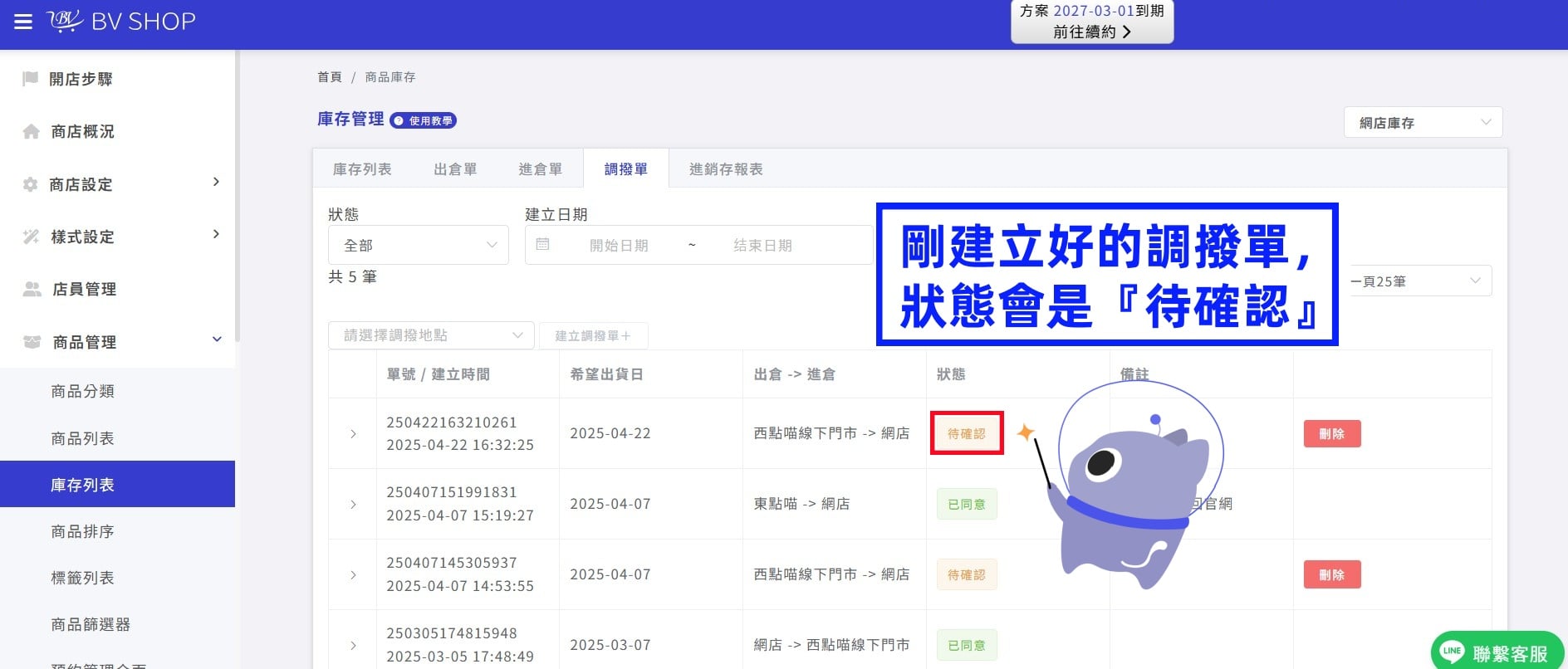Click the 樣式設定 wand icon
This screenshot has height=669, width=1568.
pyautogui.click(x=32, y=237)
